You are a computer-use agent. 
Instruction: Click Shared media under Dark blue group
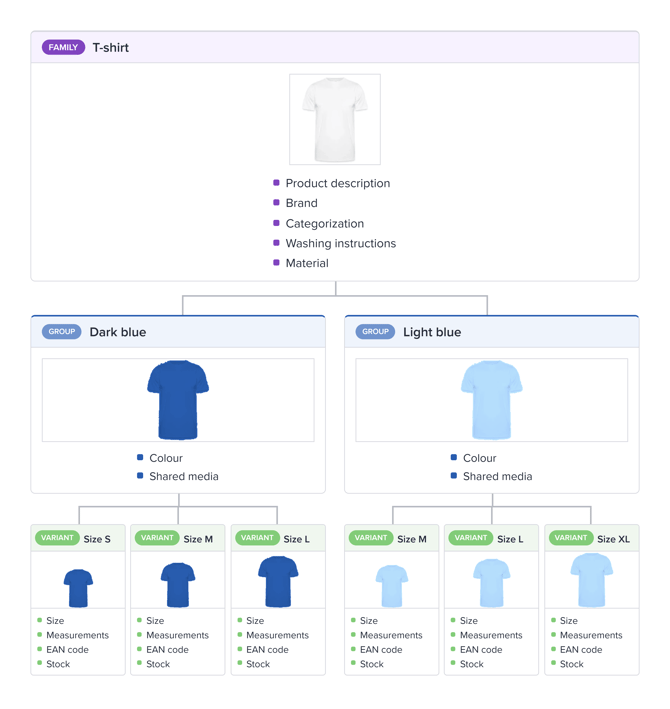point(184,476)
